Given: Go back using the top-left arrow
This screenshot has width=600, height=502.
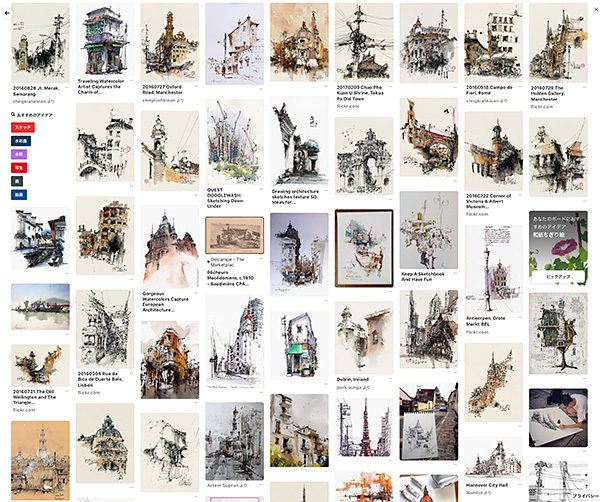Looking at the screenshot, I should pos(7,13).
